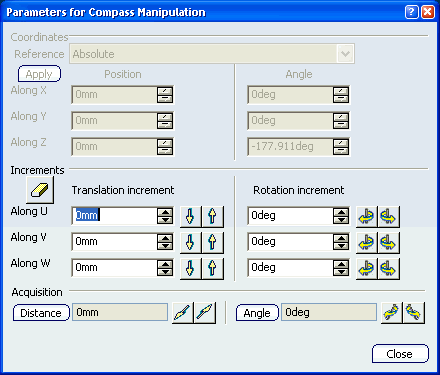The width and height of the screenshot is (440, 375).
Task: Increase Along W rotation increment spinner
Action: pyautogui.click(x=341, y=264)
